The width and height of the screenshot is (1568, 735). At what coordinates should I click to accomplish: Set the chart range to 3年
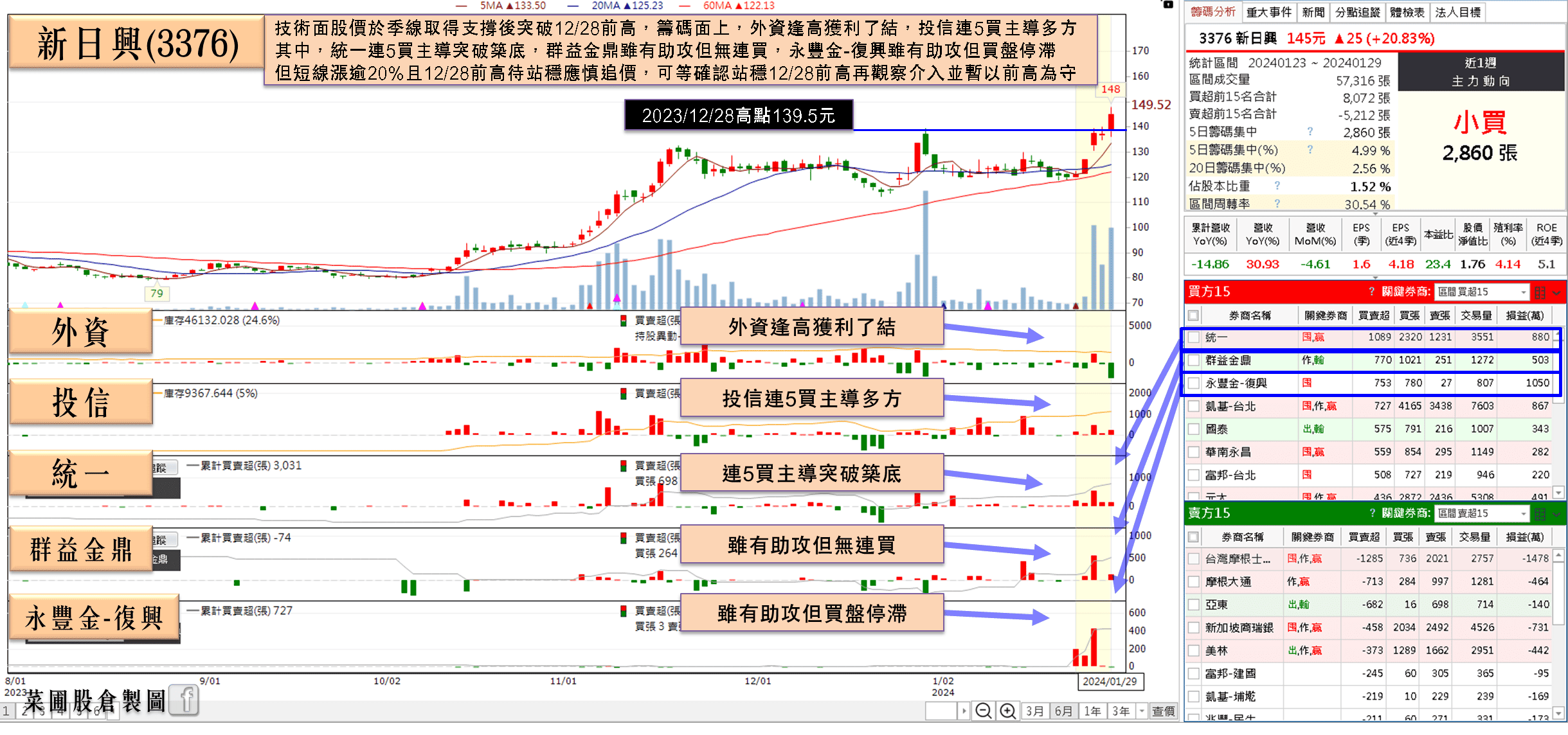tap(1121, 711)
